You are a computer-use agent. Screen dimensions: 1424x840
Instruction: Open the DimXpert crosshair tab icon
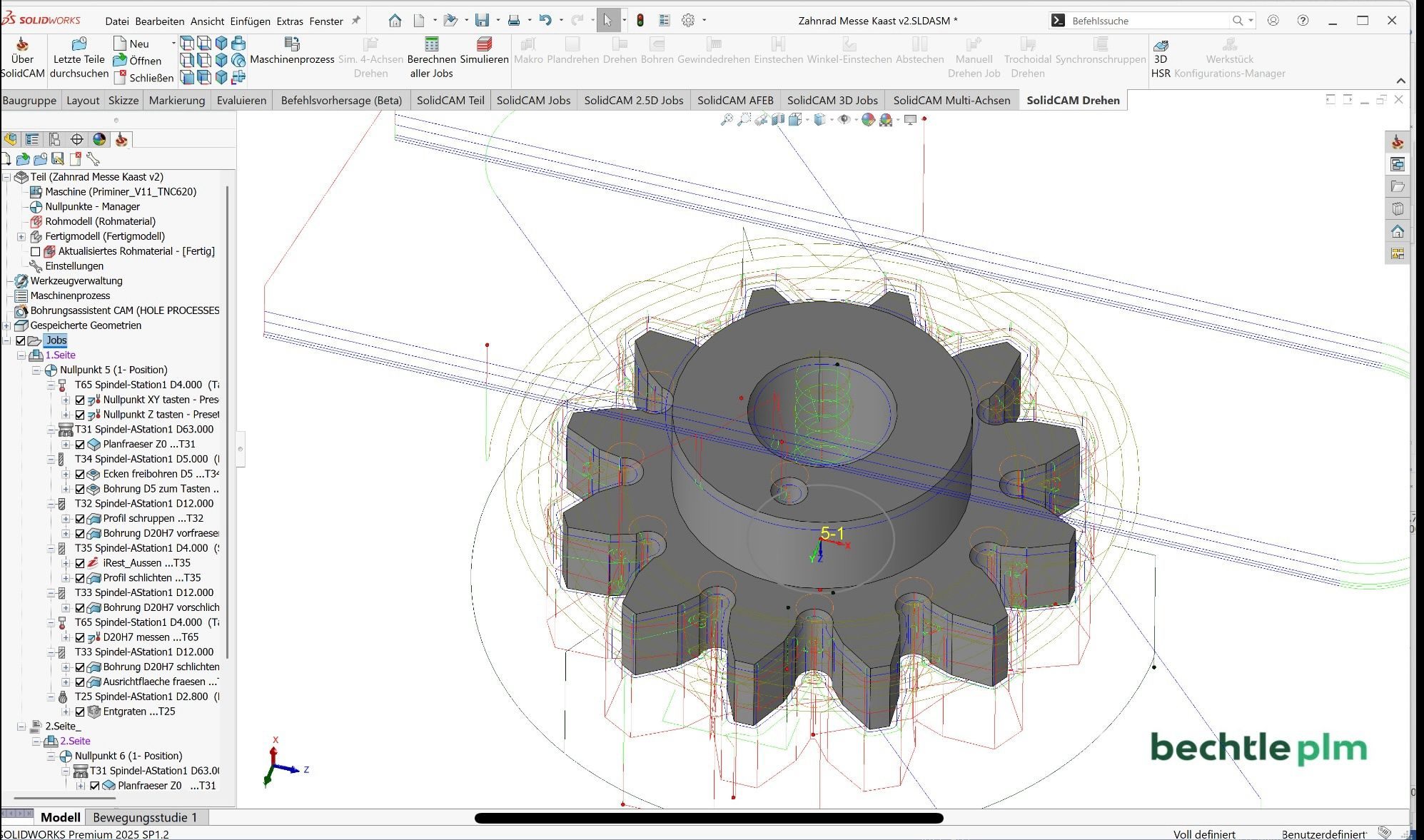tap(77, 139)
